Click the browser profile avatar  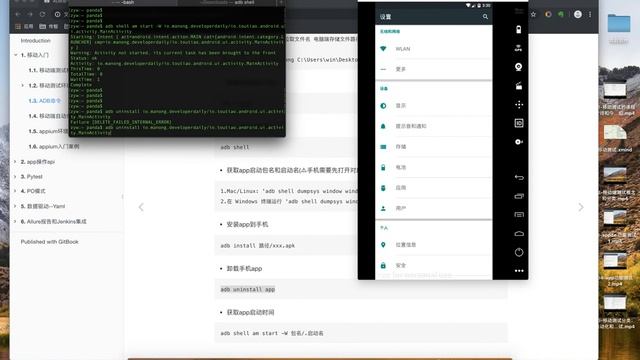coord(578,14)
